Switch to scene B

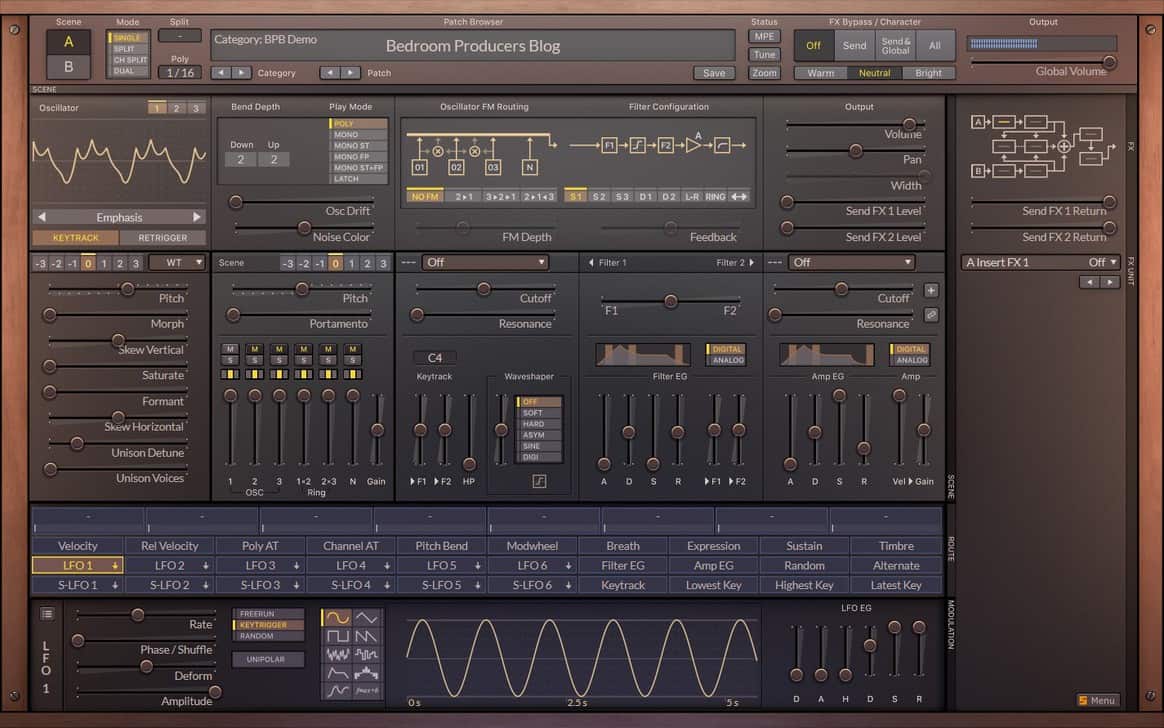tap(68, 67)
